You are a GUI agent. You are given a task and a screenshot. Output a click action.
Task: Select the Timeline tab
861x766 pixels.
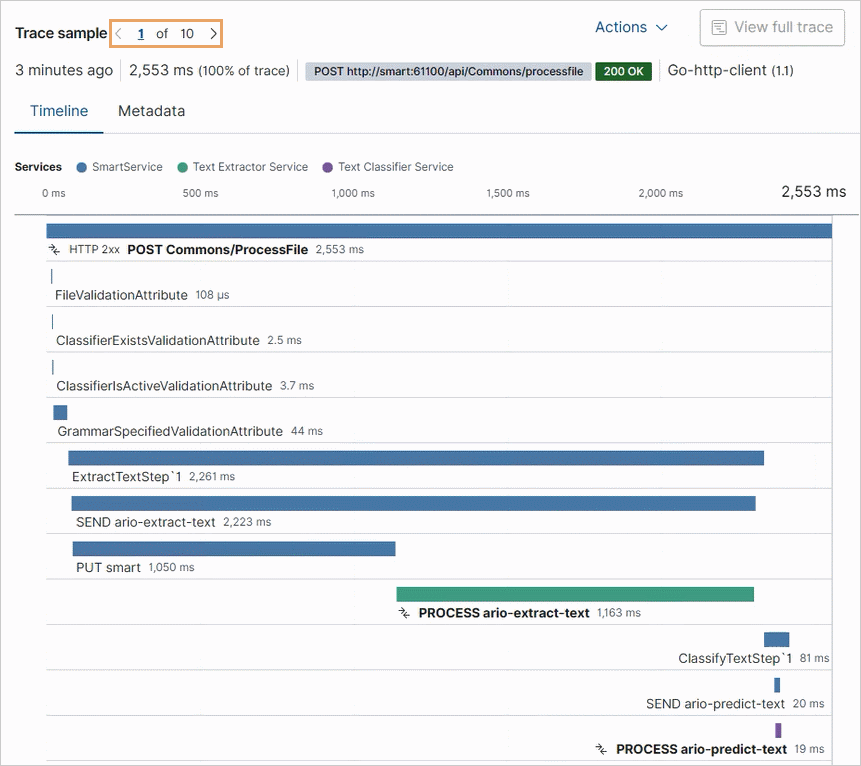click(58, 111)
